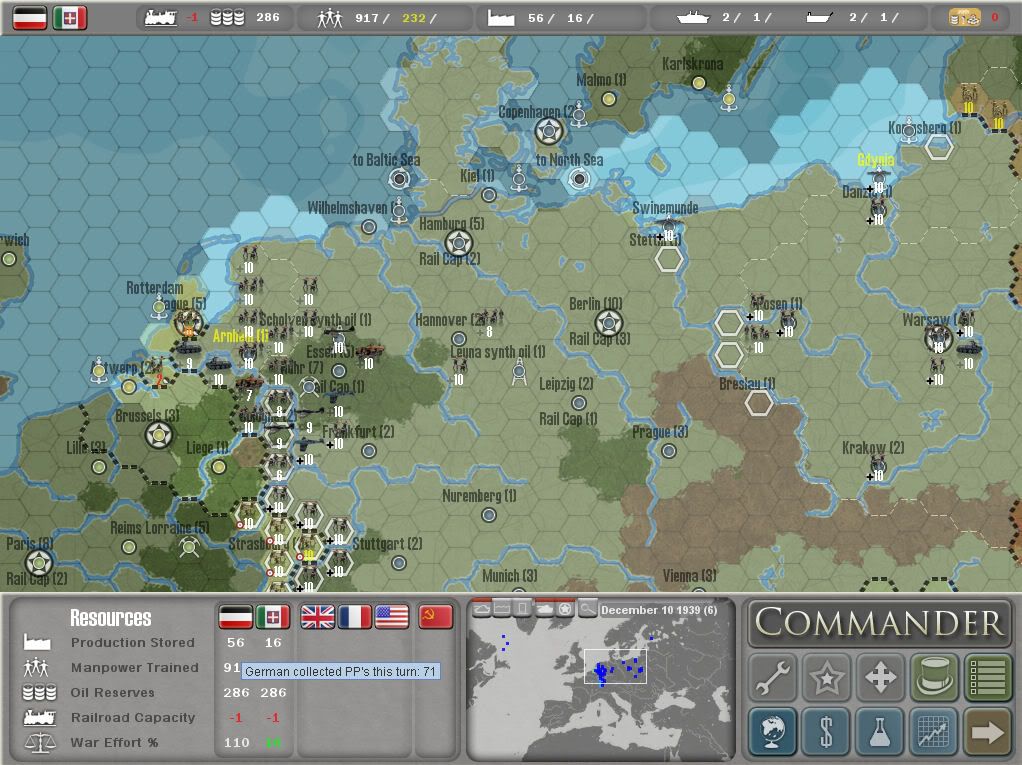Open the flask research panel
This screenshot has width=1022, height=765.
(x=880, y=732)
